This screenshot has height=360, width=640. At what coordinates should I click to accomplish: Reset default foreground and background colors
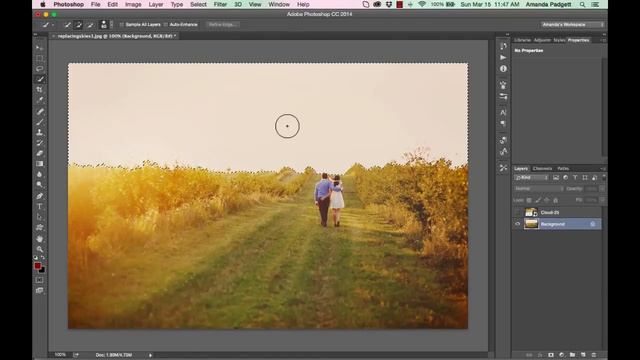pyautogui.click(x=36, y=258)
